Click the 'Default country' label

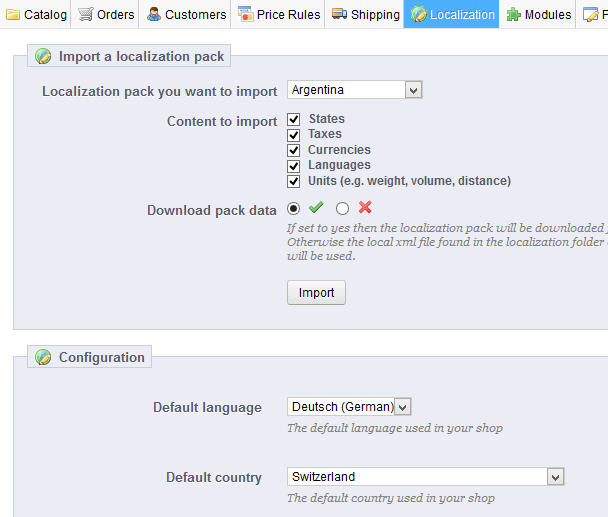coord(214,477)
